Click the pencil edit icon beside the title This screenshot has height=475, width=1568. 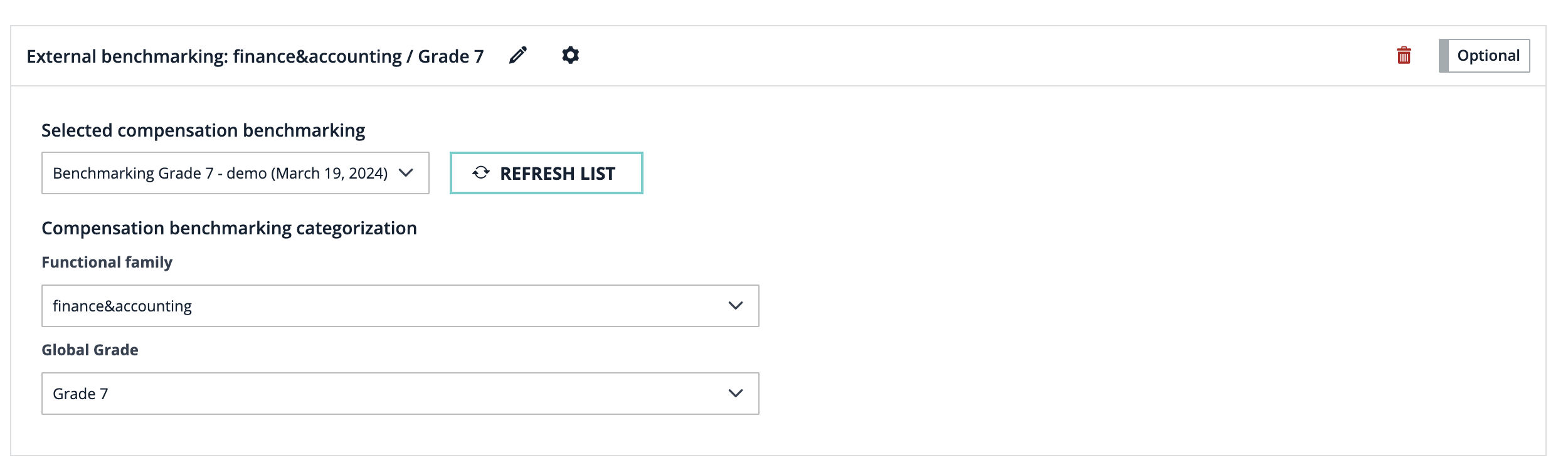[517, 56]
